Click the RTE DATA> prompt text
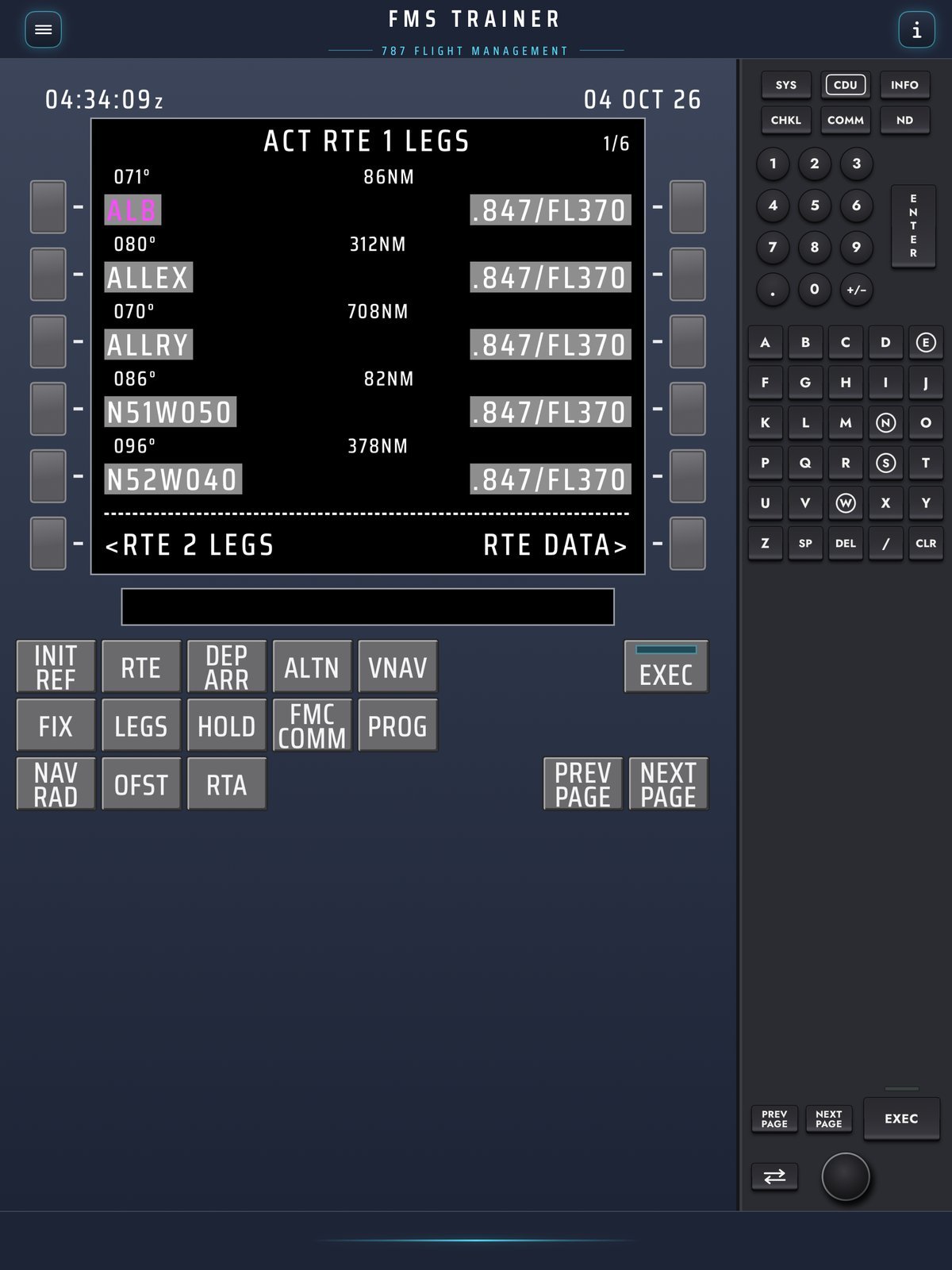952x1270 pixels. coord(555,545)
